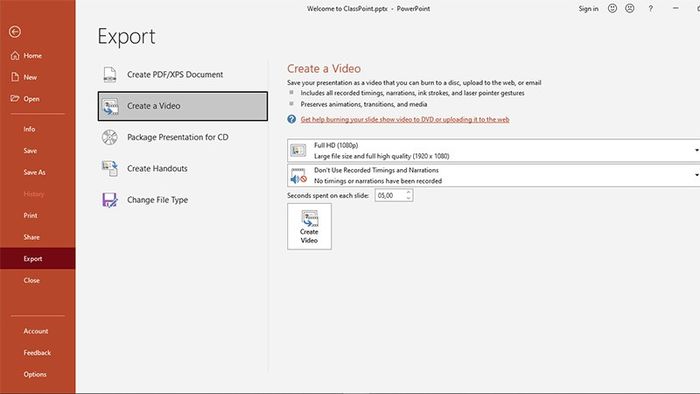Select the Export sidebar item
Image resolution: width=700 pixels, height=394 pixels.
click(38, 258)
